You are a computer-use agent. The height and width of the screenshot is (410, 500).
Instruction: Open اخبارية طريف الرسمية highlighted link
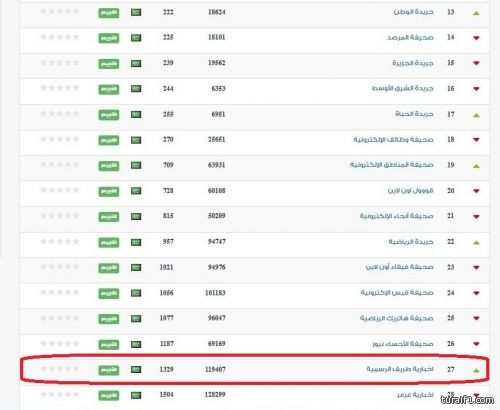pos(400,369)
